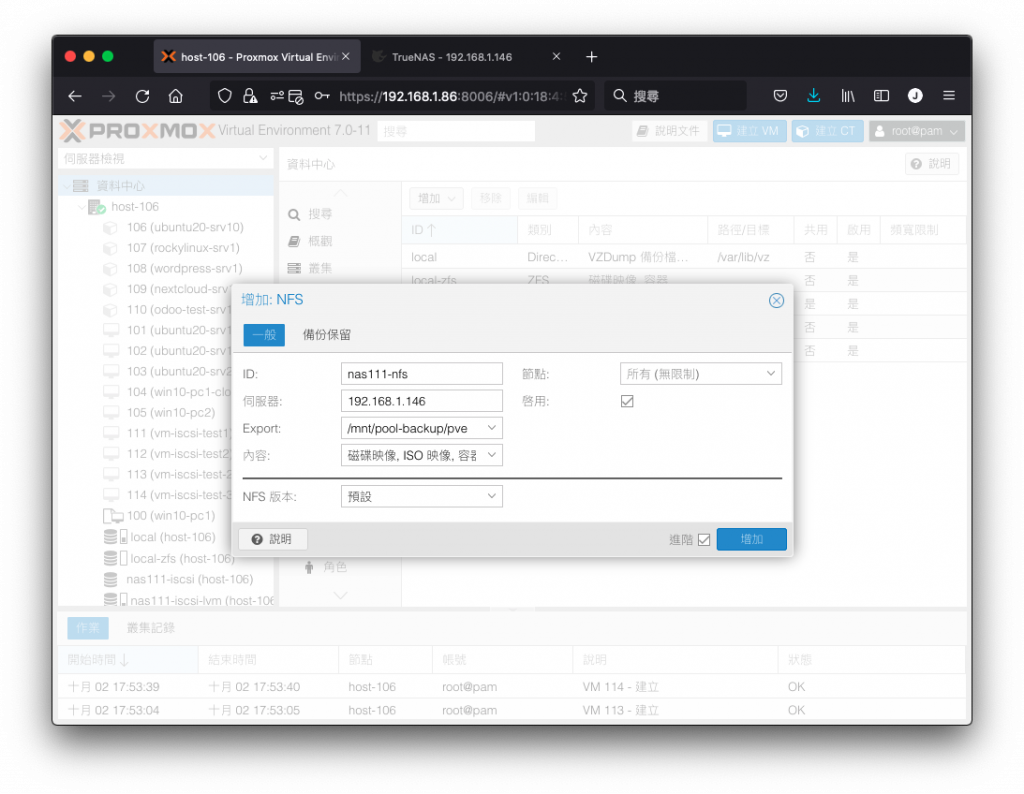Open the 節點 nodes dropdown
This screenshot has height=794, width=1024.
pyautogui.click(x=770, y=374)
